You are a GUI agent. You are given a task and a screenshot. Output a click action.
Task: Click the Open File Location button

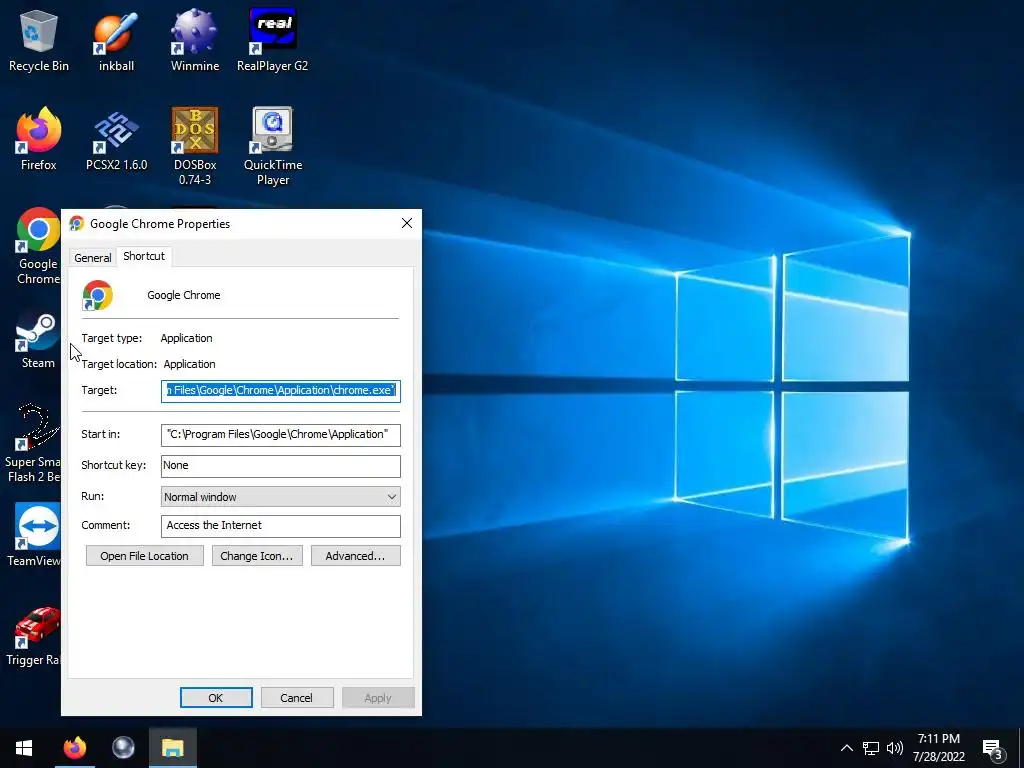(x=144, y=556)
